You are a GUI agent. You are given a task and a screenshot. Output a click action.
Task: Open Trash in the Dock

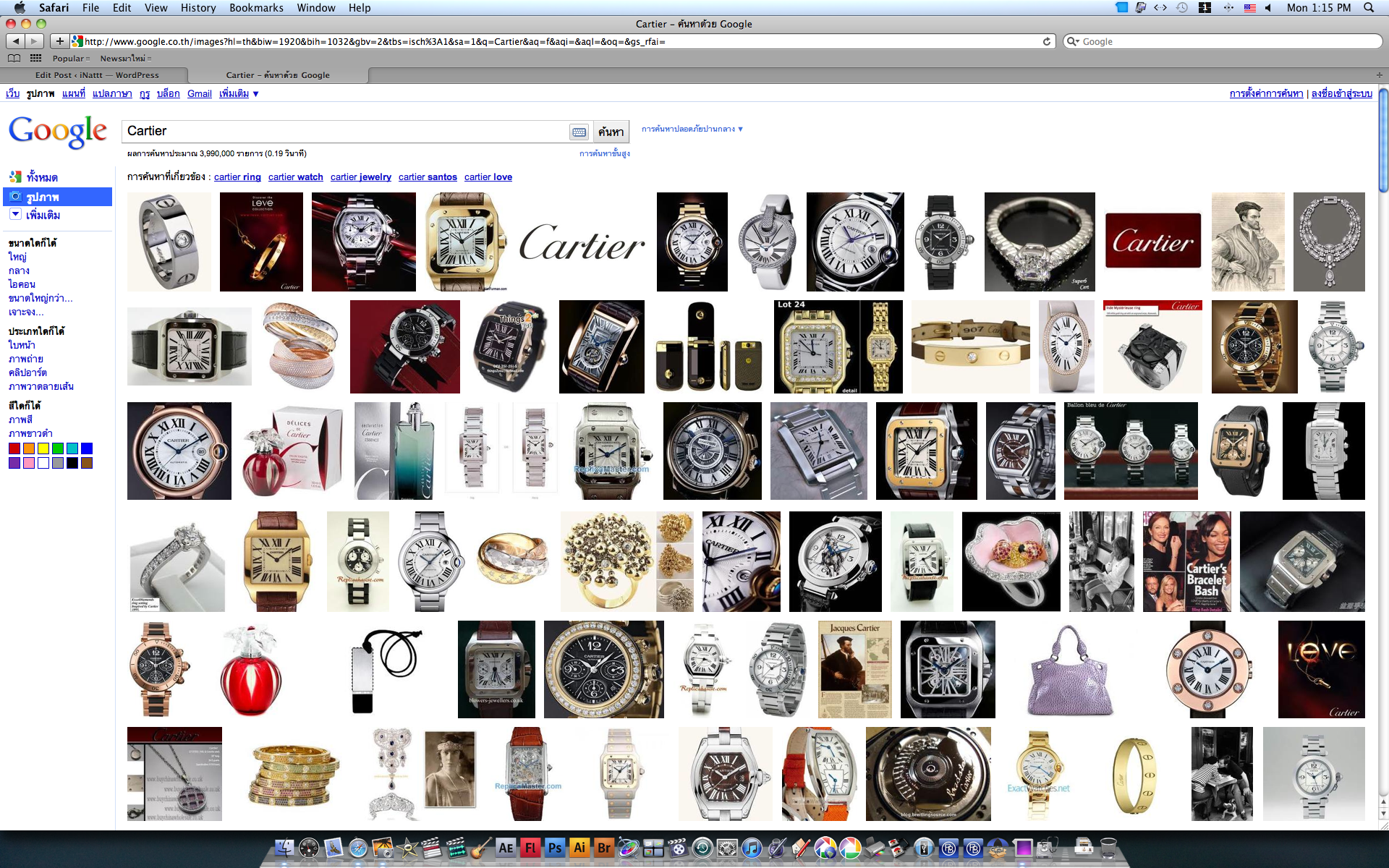tap(1108, 848)
